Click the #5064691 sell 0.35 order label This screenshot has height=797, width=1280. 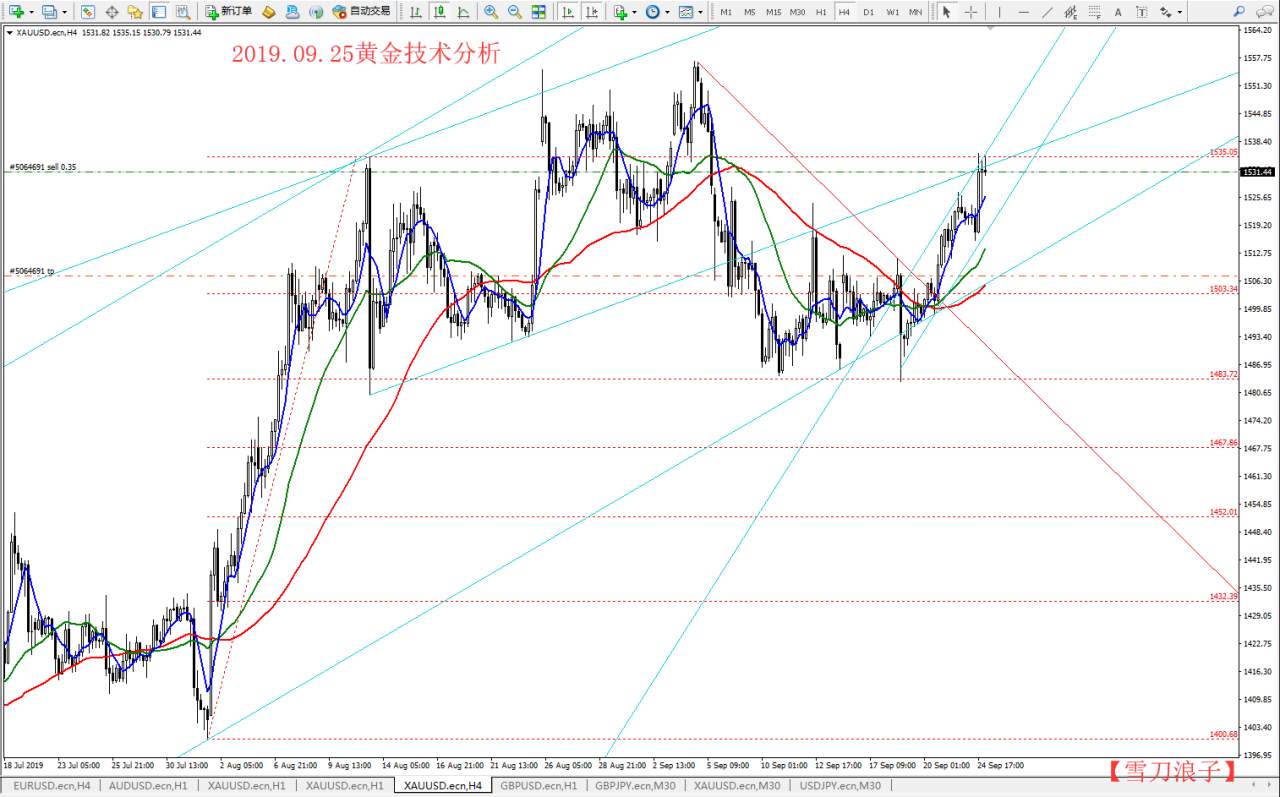[43, 167]
